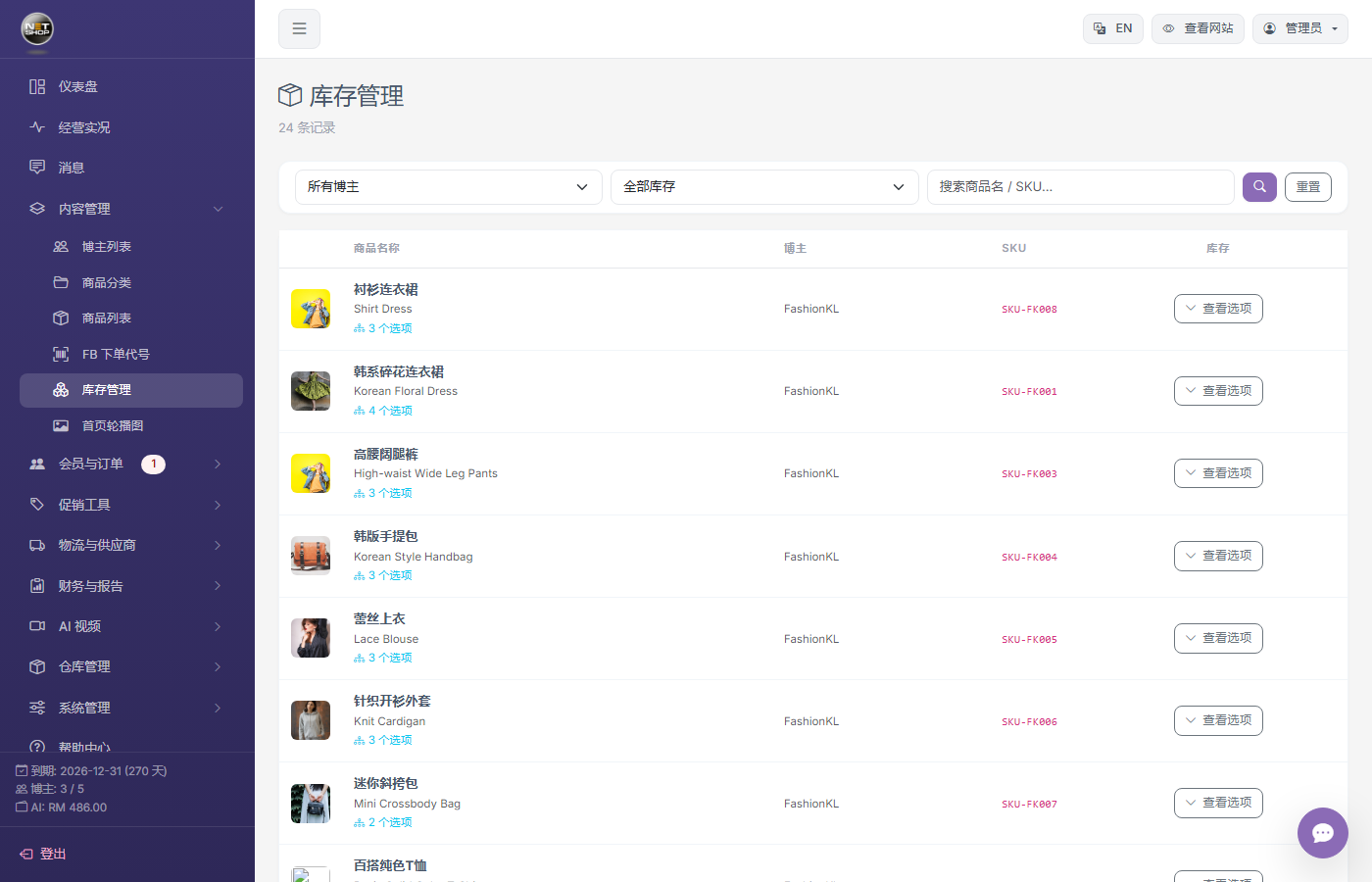Click the Korean Floral Dress thumbnail
1372x882 pixels.
311,391
